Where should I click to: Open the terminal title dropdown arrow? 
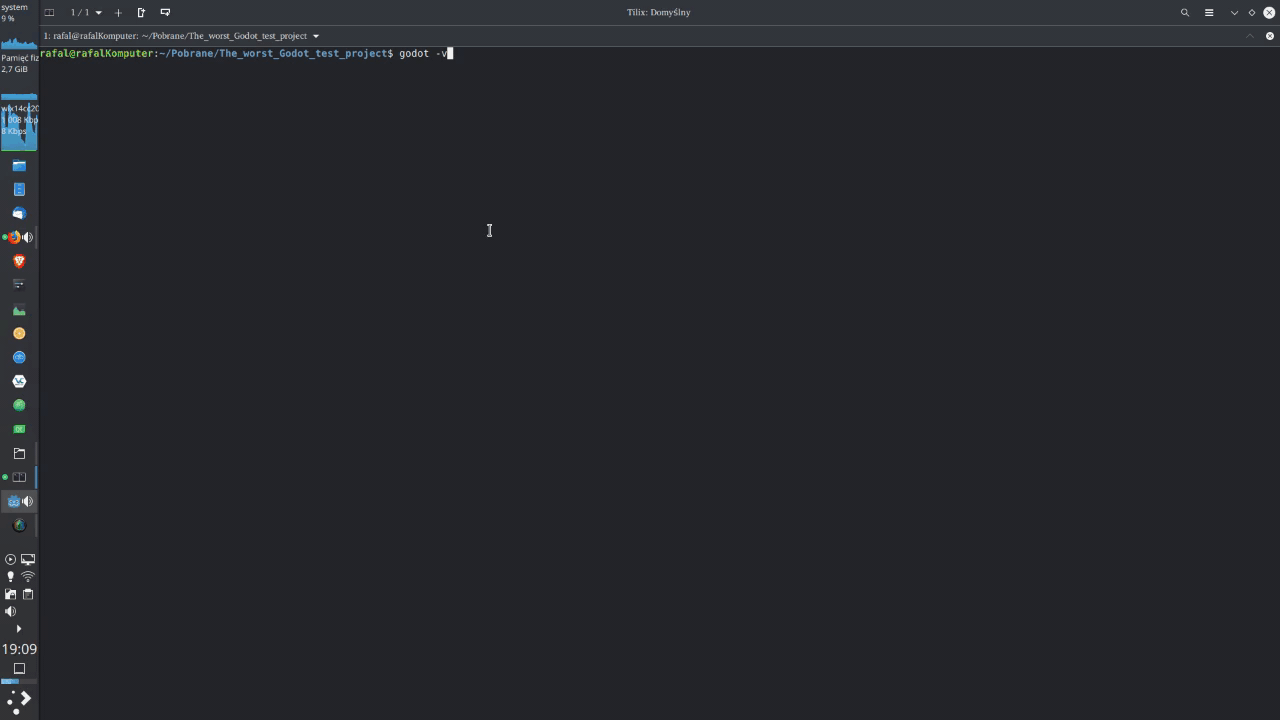coord(315,35)
